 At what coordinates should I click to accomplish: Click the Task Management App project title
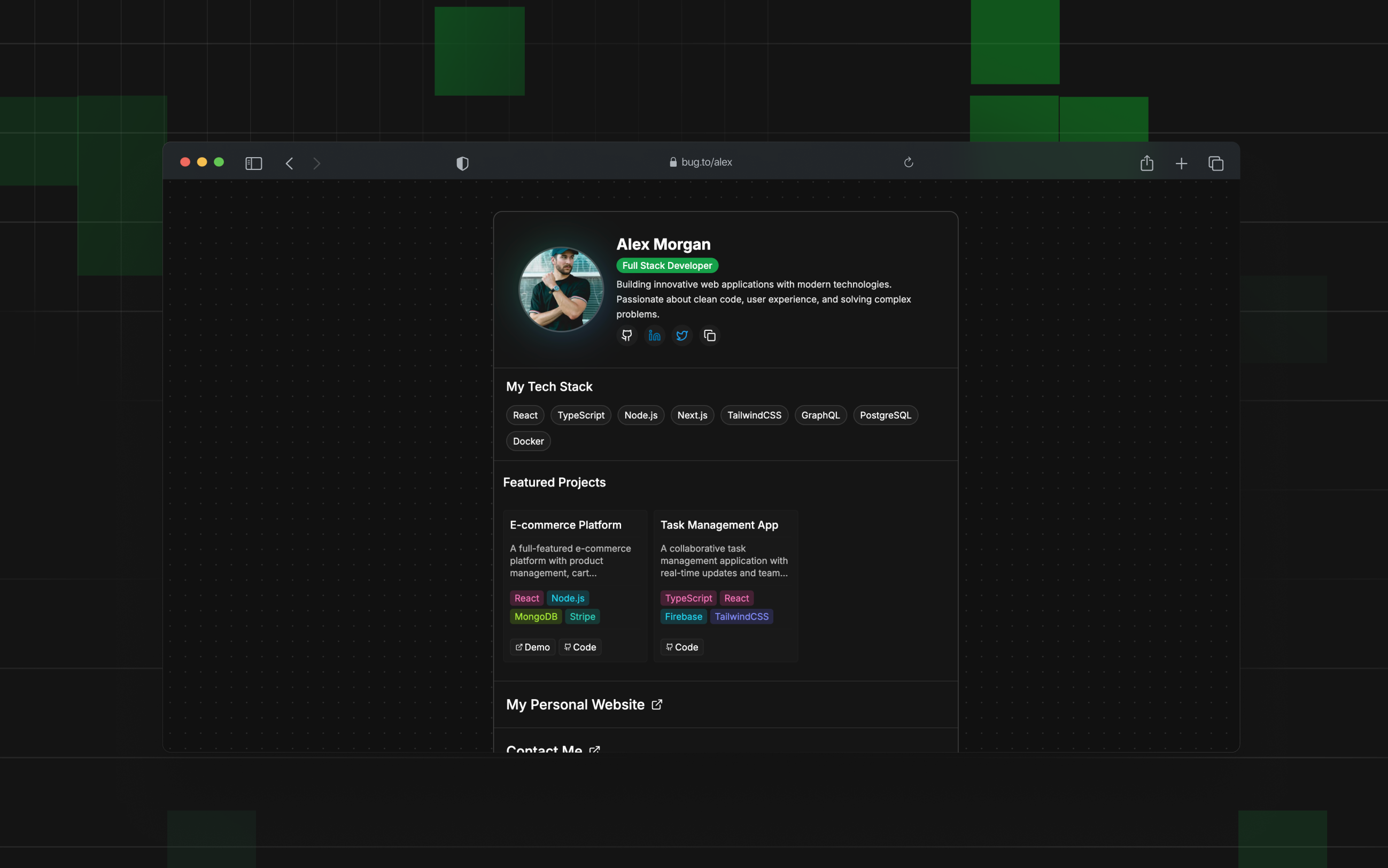pyautogui.click(x=719, y=525)
